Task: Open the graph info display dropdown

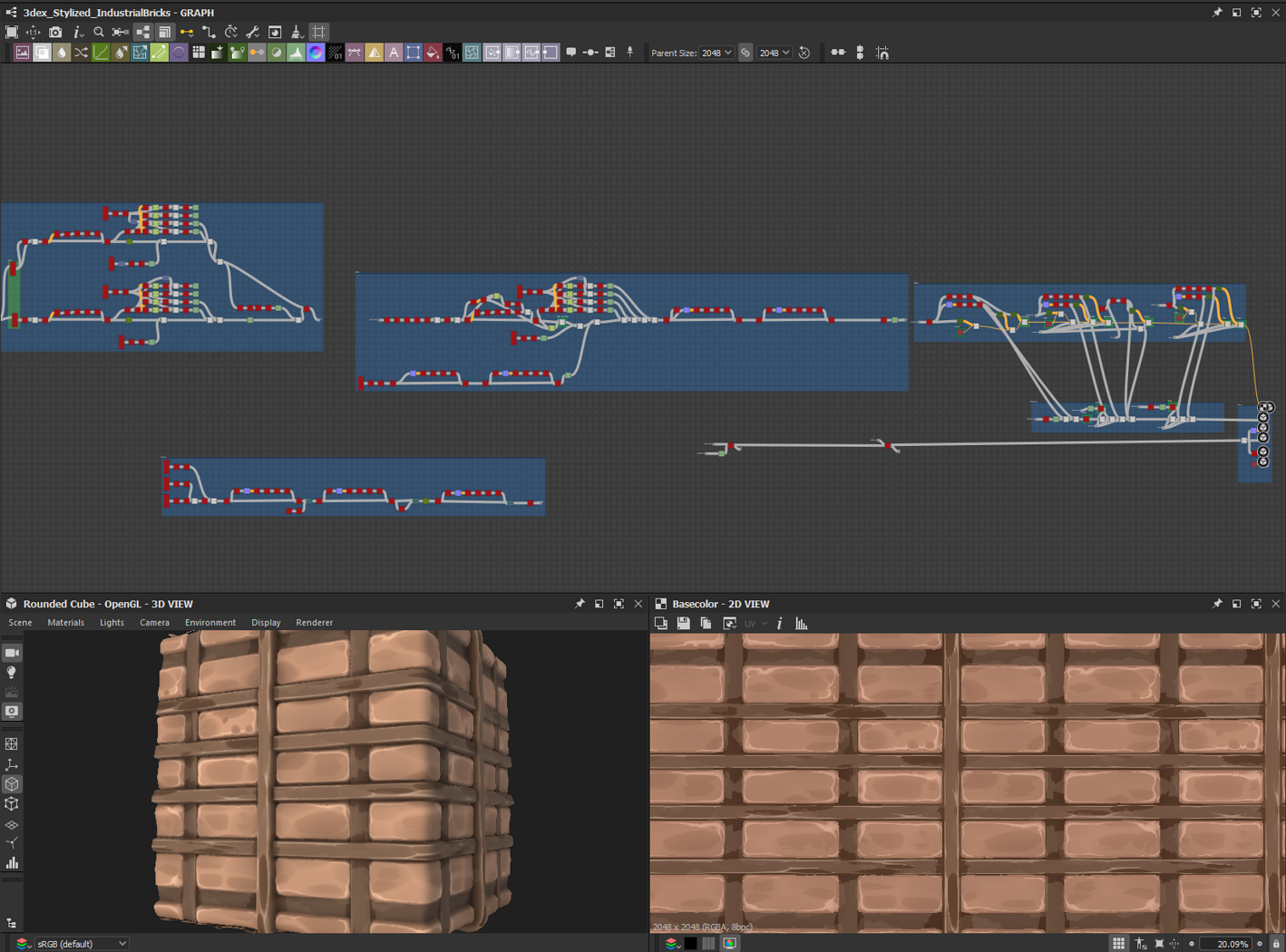Action: click(x=78, y=33)
